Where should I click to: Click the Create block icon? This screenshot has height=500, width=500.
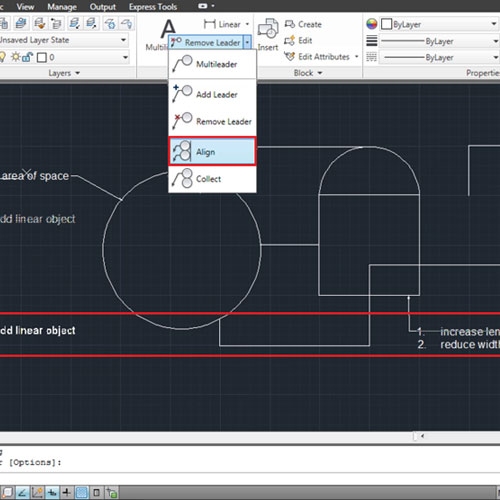pyautogui.click(x=290, y=24)
